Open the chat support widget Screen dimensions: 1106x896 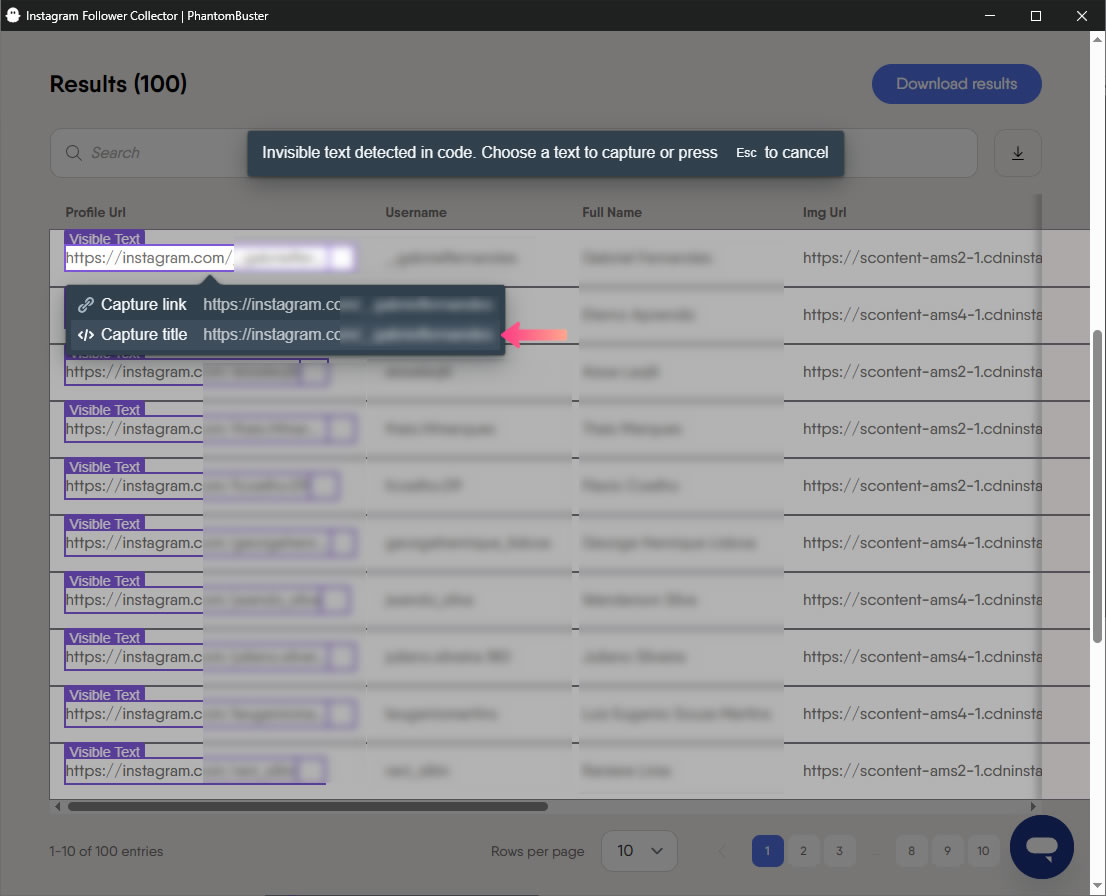click(1041, 847)
